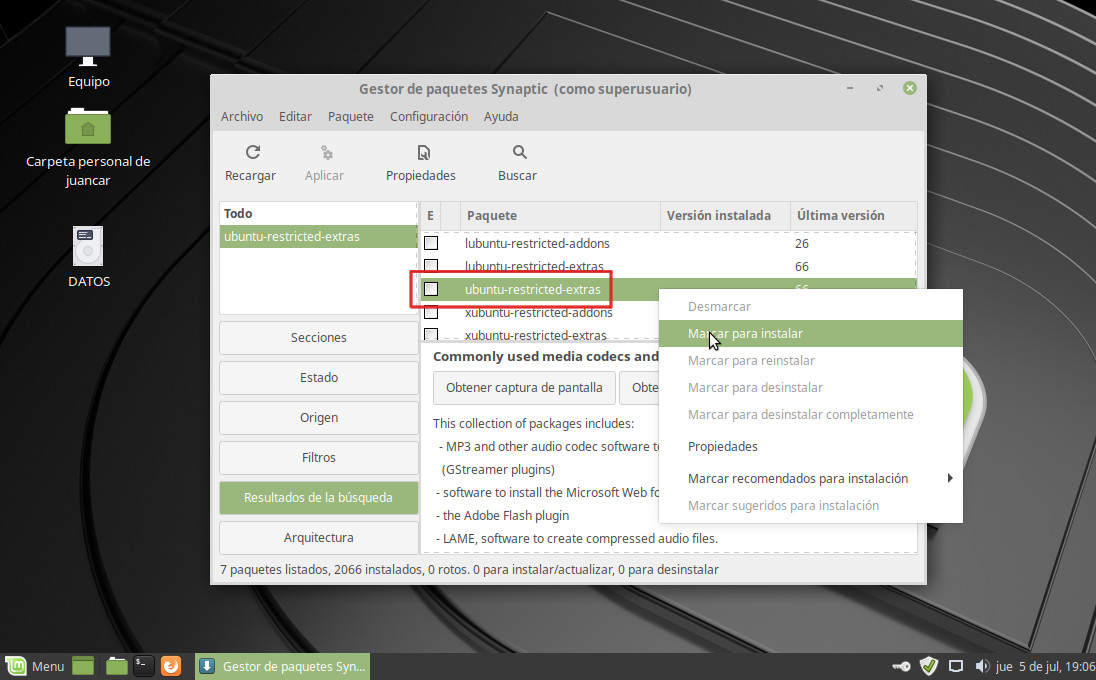Open Carpeta personal de juancar folder
This screenshot has height=680, width=1096.
88,127
